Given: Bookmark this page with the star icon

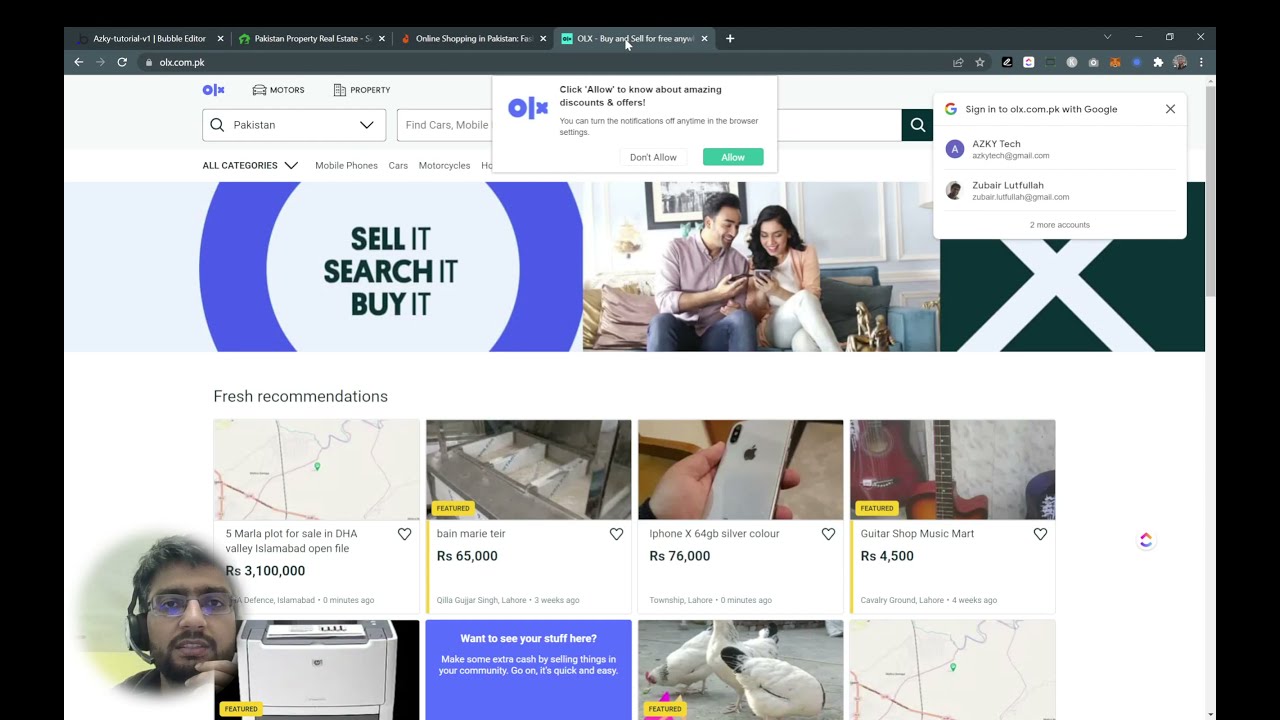Looking at the screenshot, I should click(980, 62).
